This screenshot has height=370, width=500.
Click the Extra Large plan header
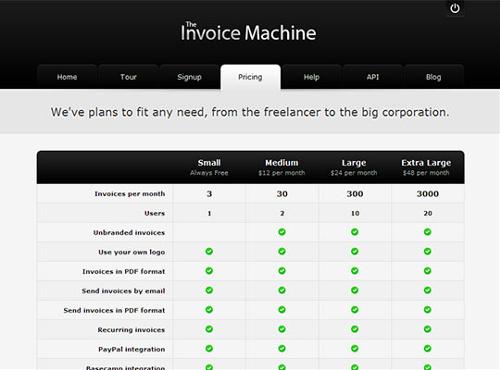point(426,167)
